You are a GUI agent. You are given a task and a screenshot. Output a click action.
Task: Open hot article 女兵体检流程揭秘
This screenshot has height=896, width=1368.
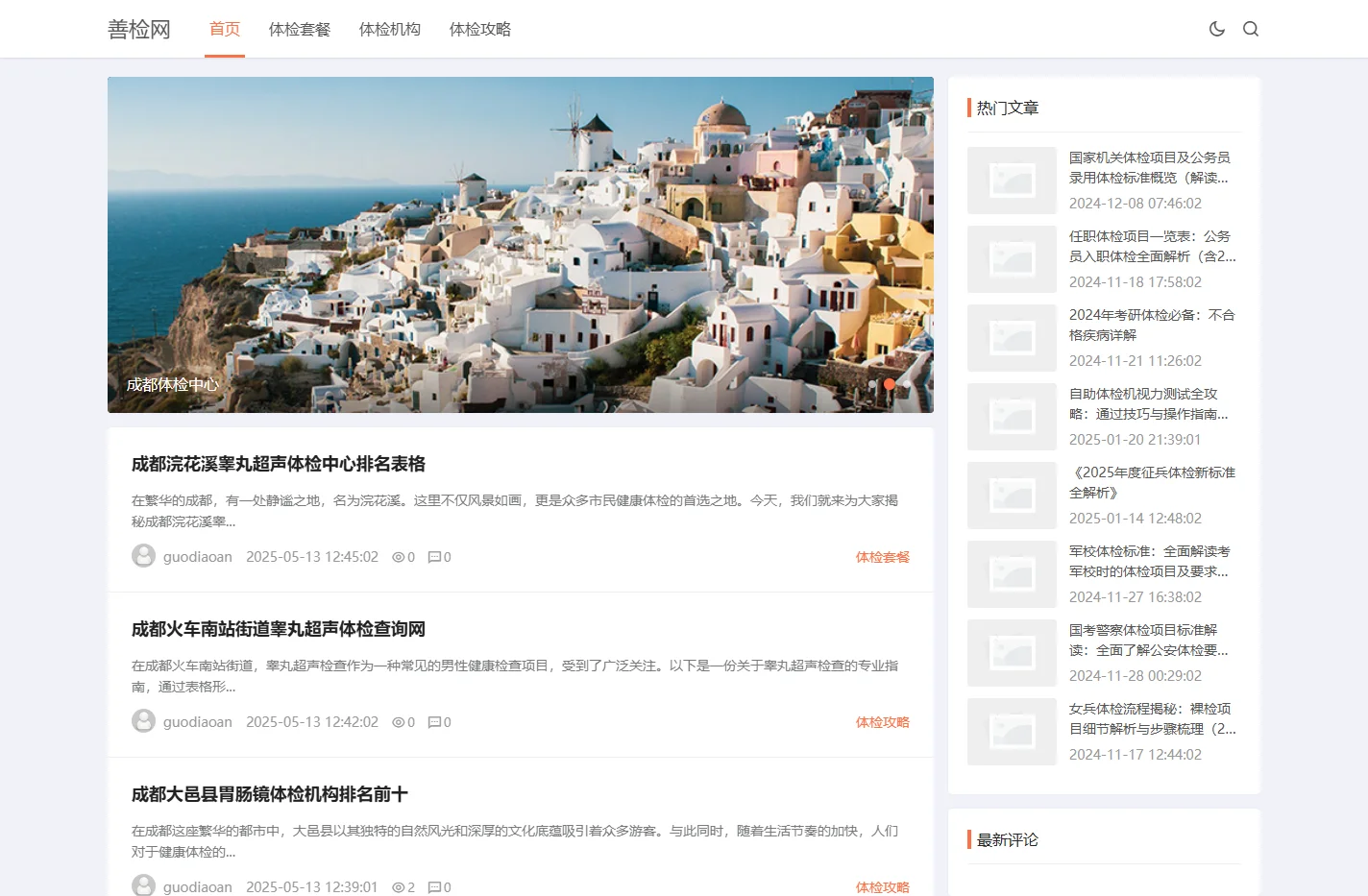click(x=1153, y=718)
